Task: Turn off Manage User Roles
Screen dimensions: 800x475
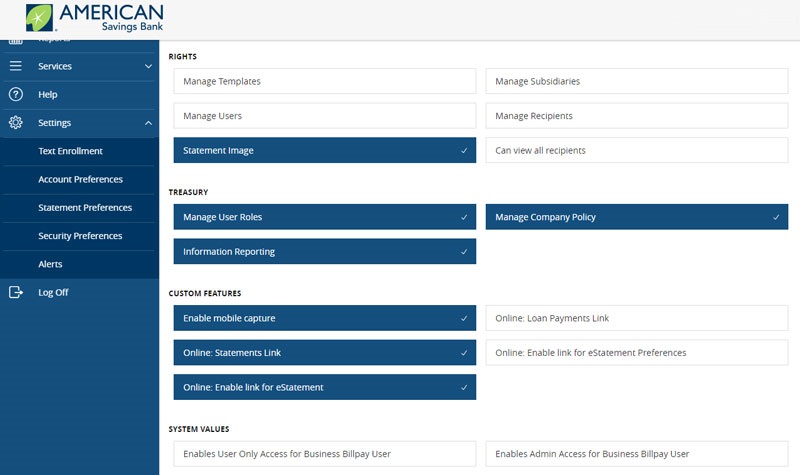Action: [324, 217]
